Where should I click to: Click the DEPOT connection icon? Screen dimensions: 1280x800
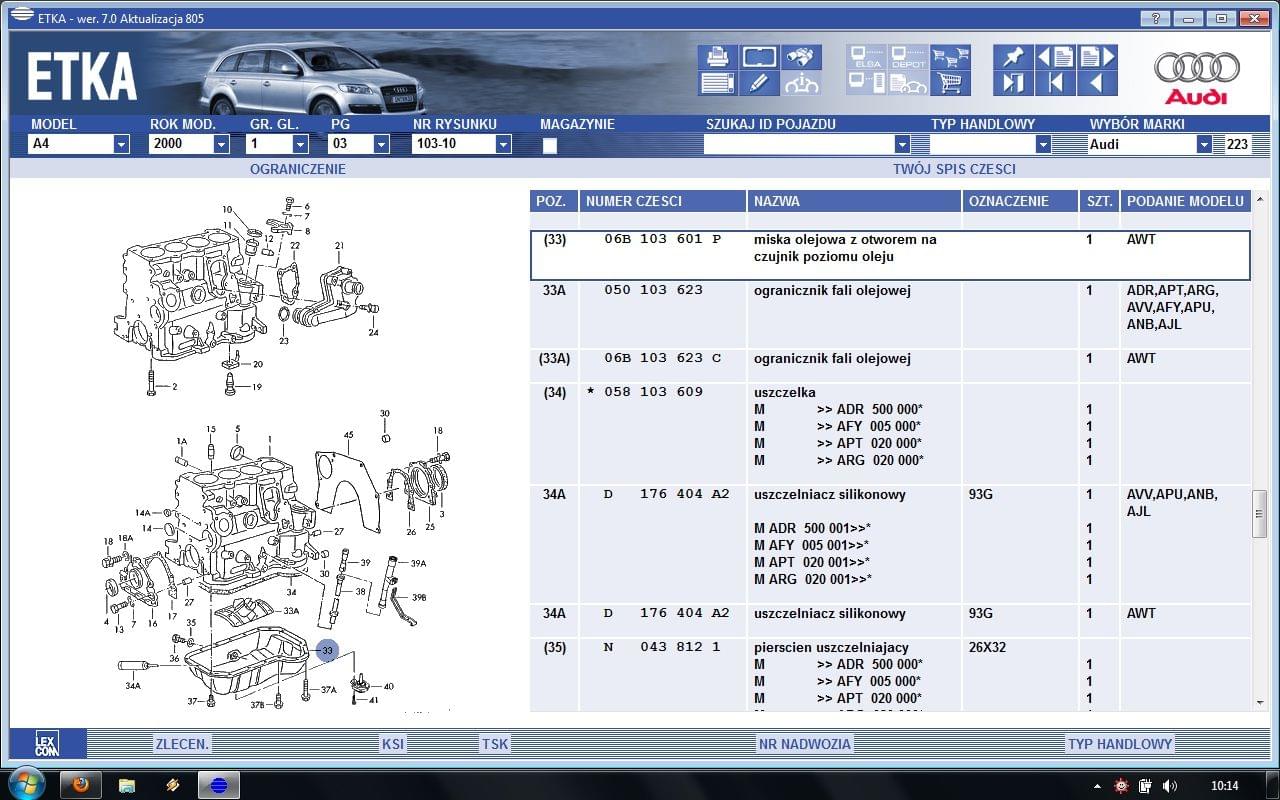[908, 57]
